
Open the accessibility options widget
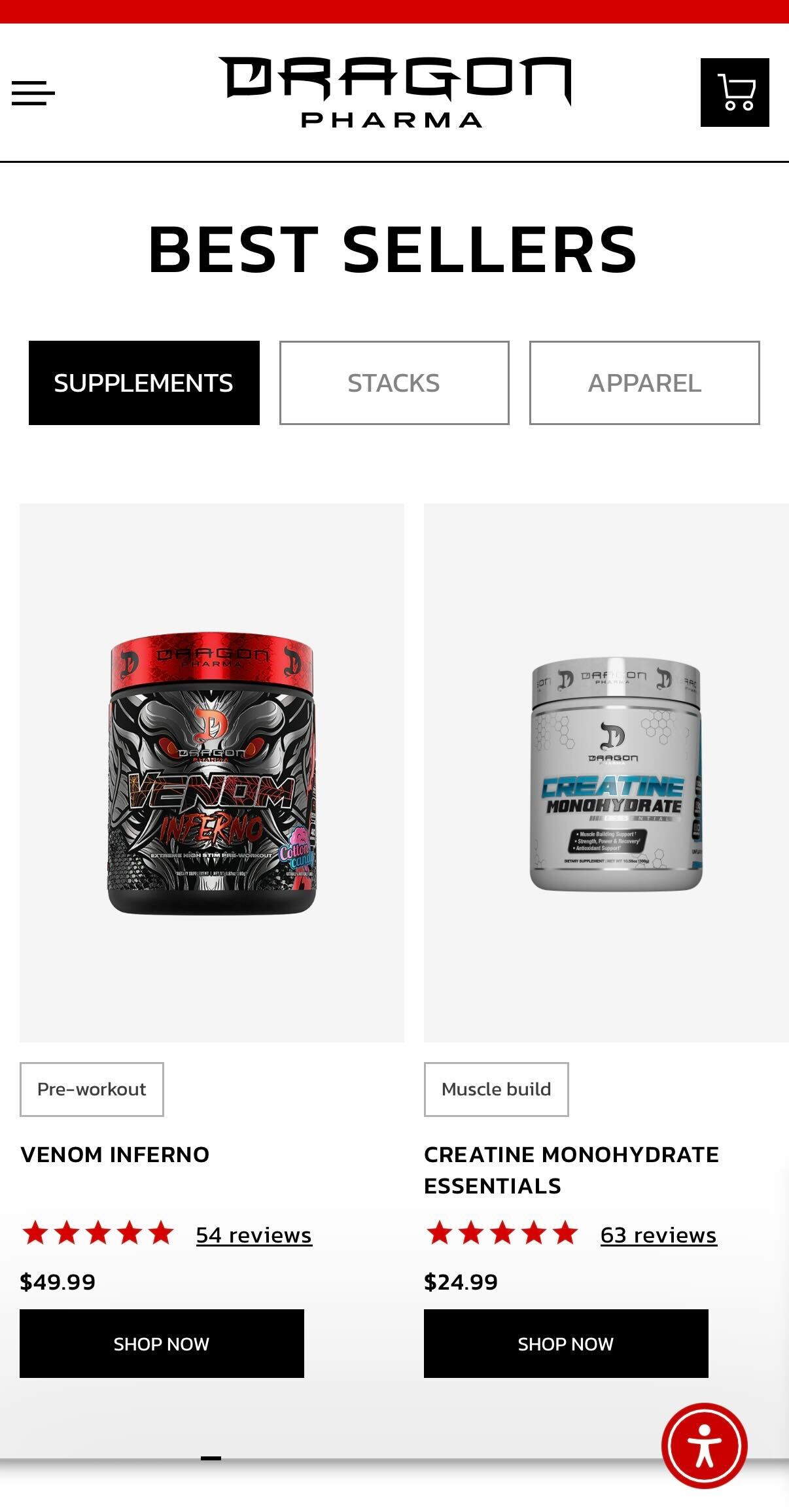(705, 1445)
